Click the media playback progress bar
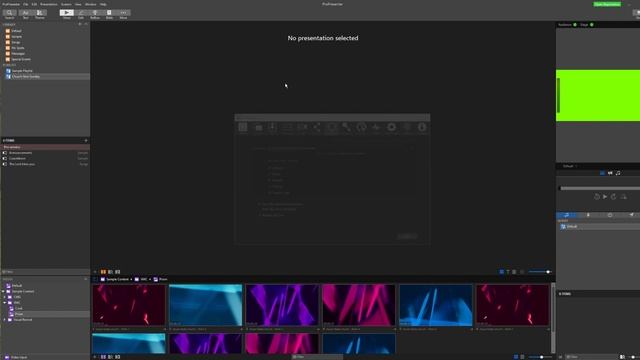This screenshot has width=640, height=360. tap(599, 188)
